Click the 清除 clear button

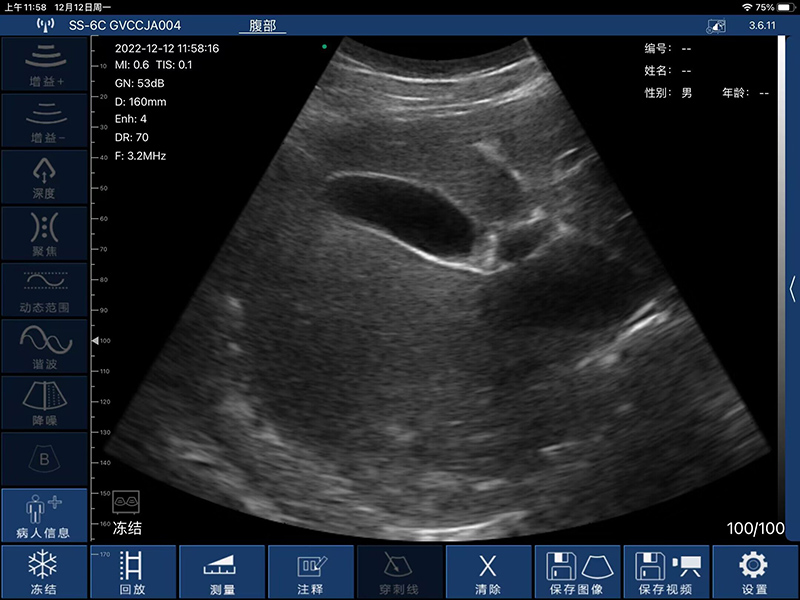[x=488, y=573]
